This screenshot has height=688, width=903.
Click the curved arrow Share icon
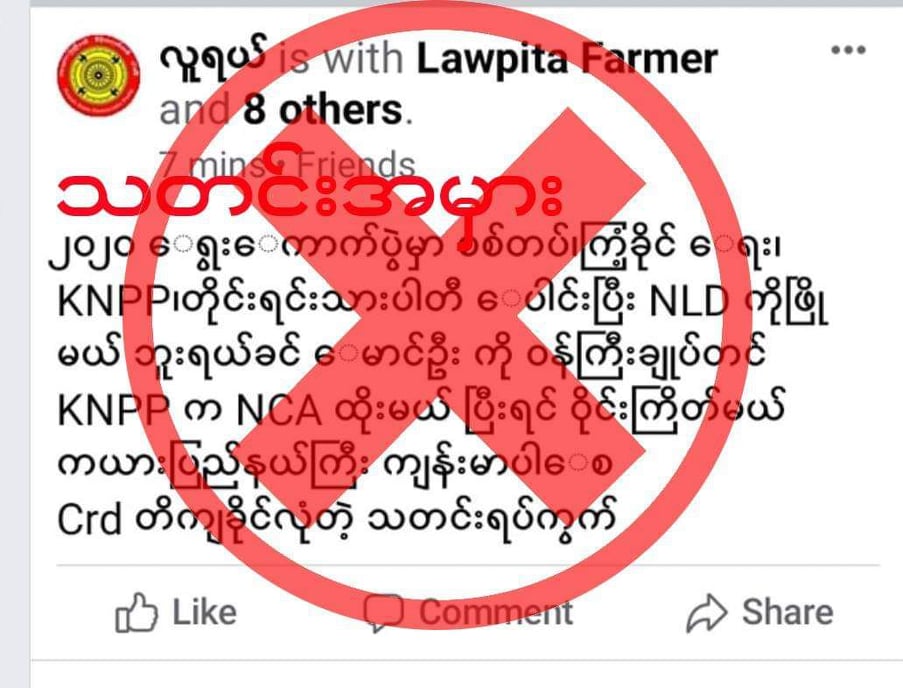[x=707, y=613]
